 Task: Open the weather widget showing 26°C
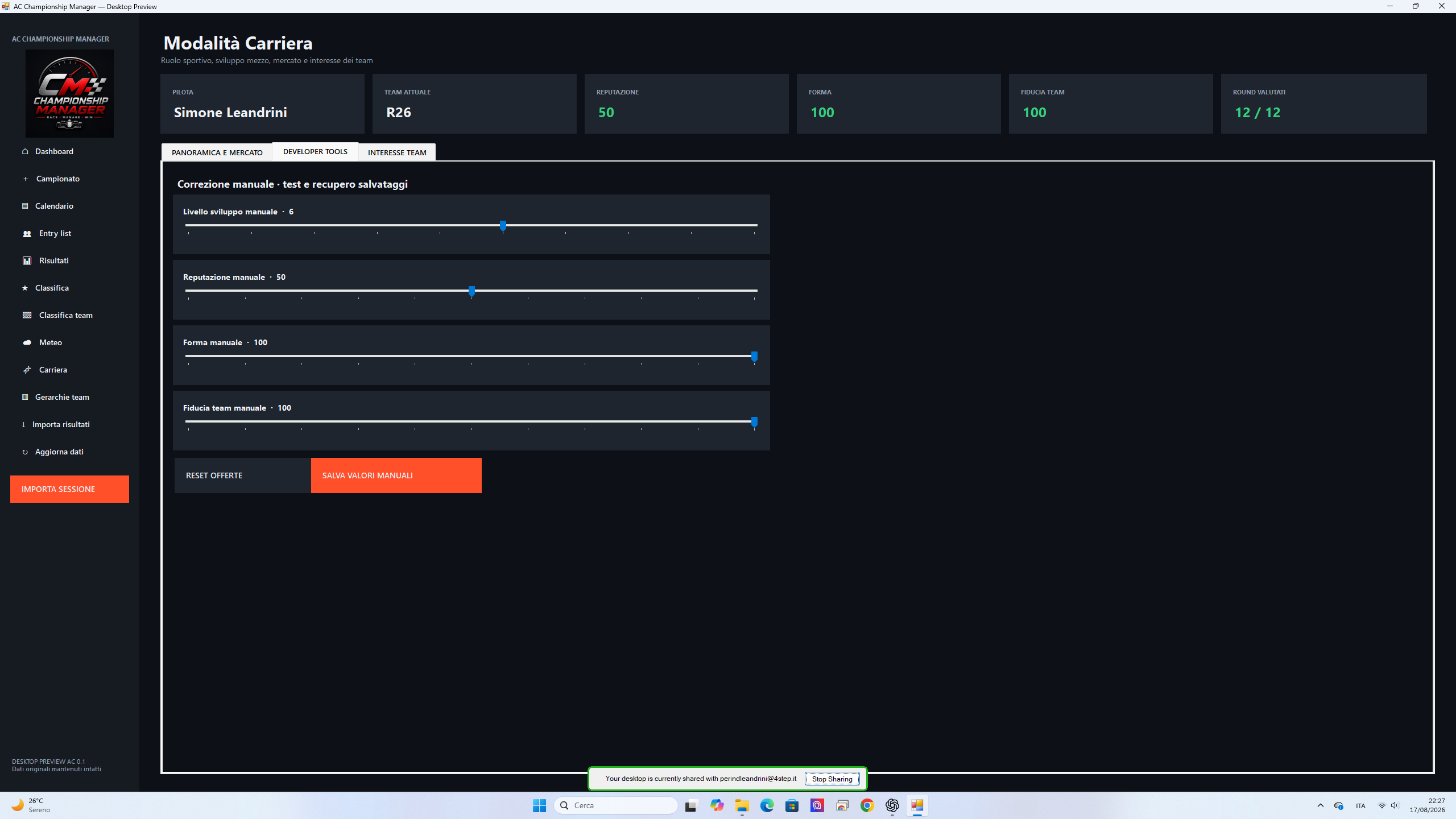click(31, 805)
